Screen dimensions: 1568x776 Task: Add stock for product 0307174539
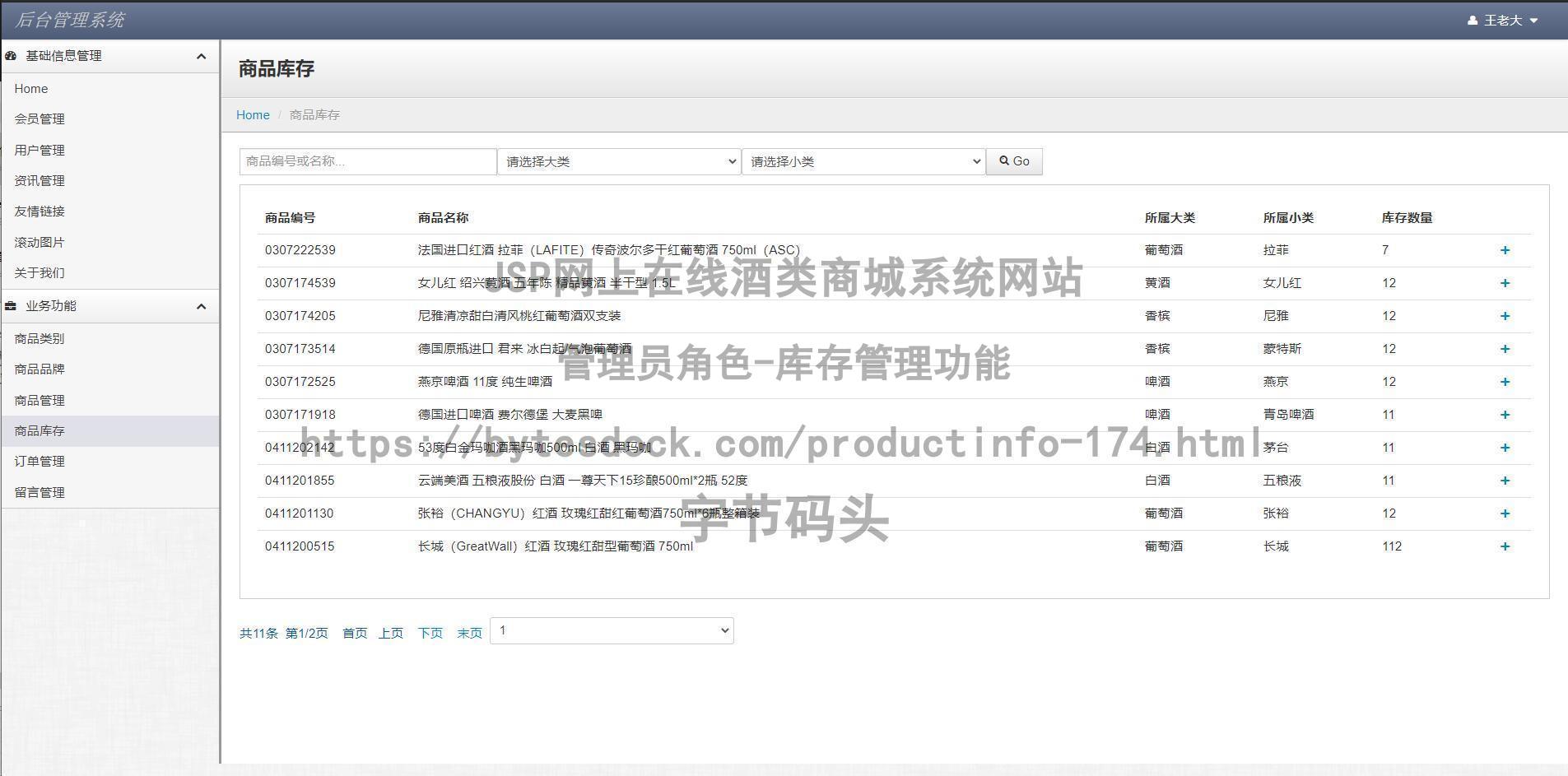click(1505, 283)
